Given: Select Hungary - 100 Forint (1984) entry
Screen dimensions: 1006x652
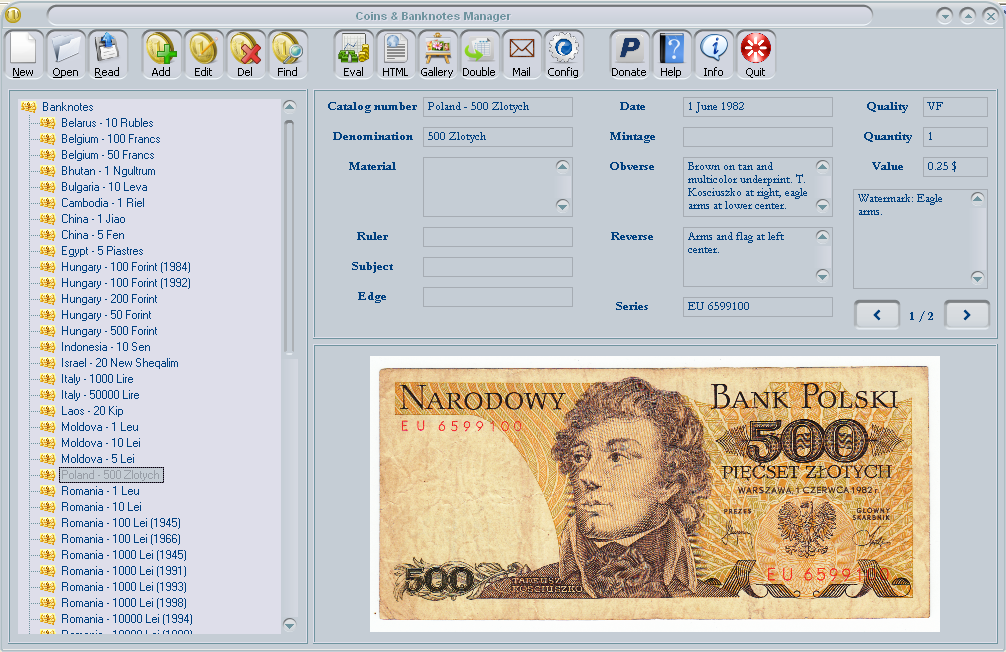Looking at the screenshot, I should [126, 267].
